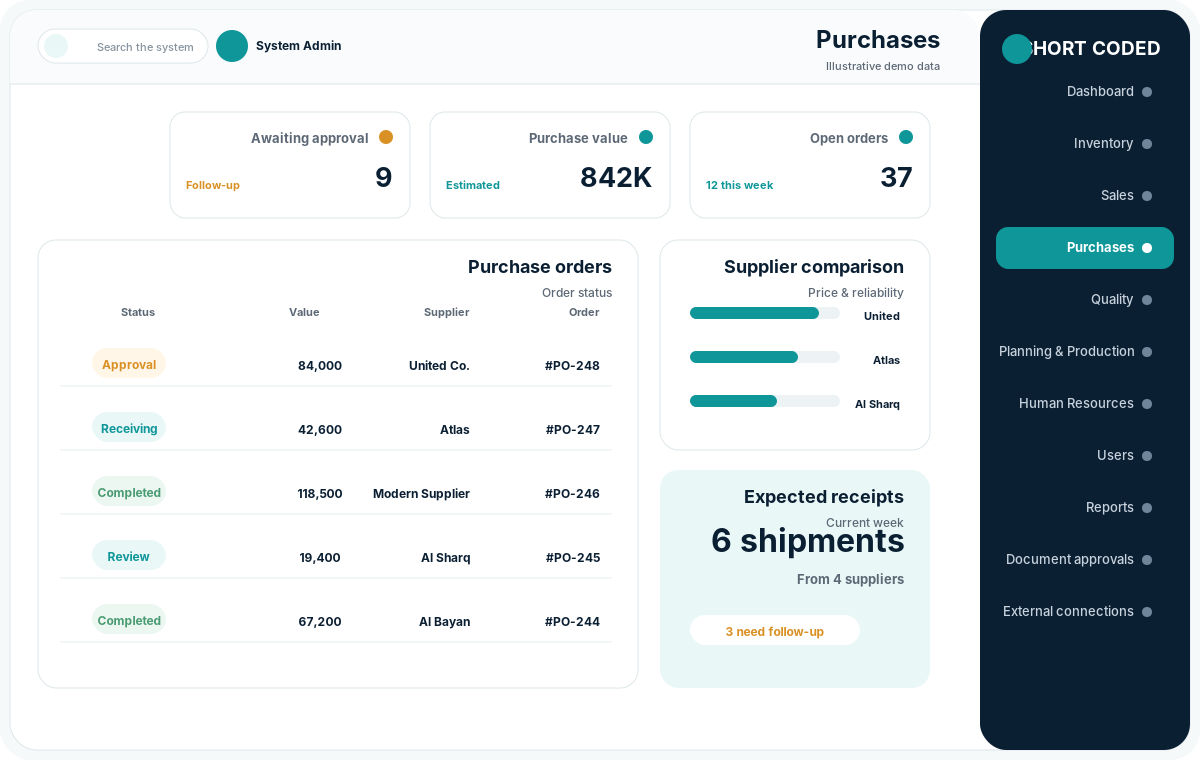Click the Short Coded logo circle
The height and width of the screenshot is (760, 1200).
click(x=1017, y=49)
